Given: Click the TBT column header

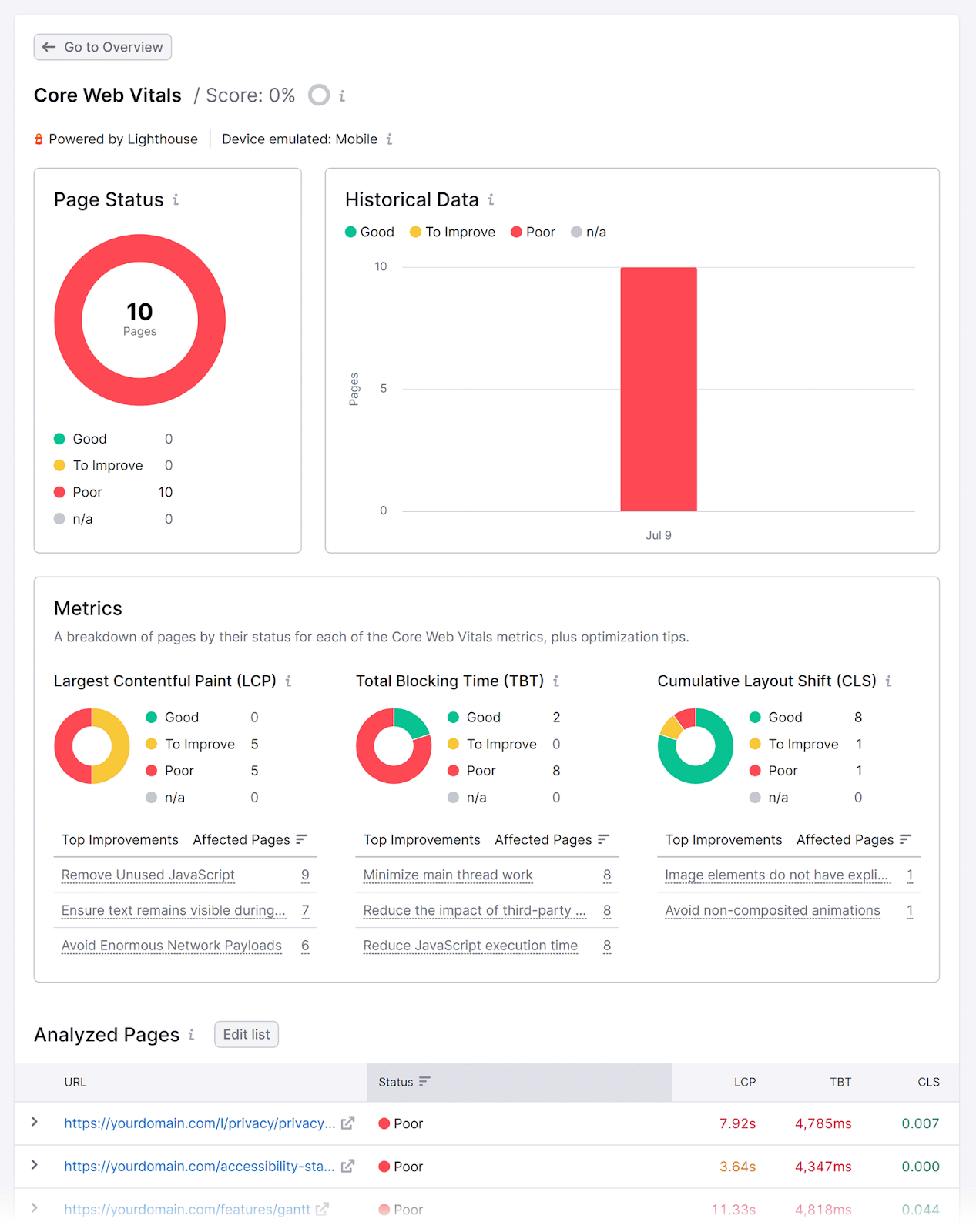Looking at the screenshot, I should (x=840, y=1082).
